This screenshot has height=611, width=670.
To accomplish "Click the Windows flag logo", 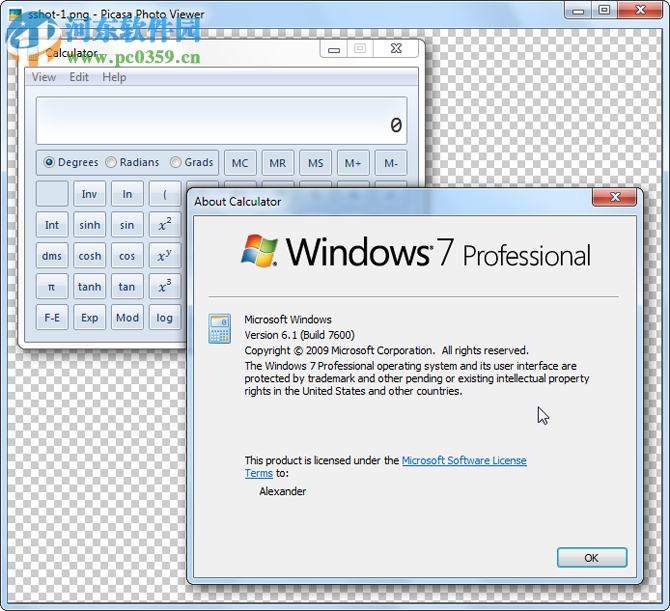I will pyautogui.click(x=259, y=251).
